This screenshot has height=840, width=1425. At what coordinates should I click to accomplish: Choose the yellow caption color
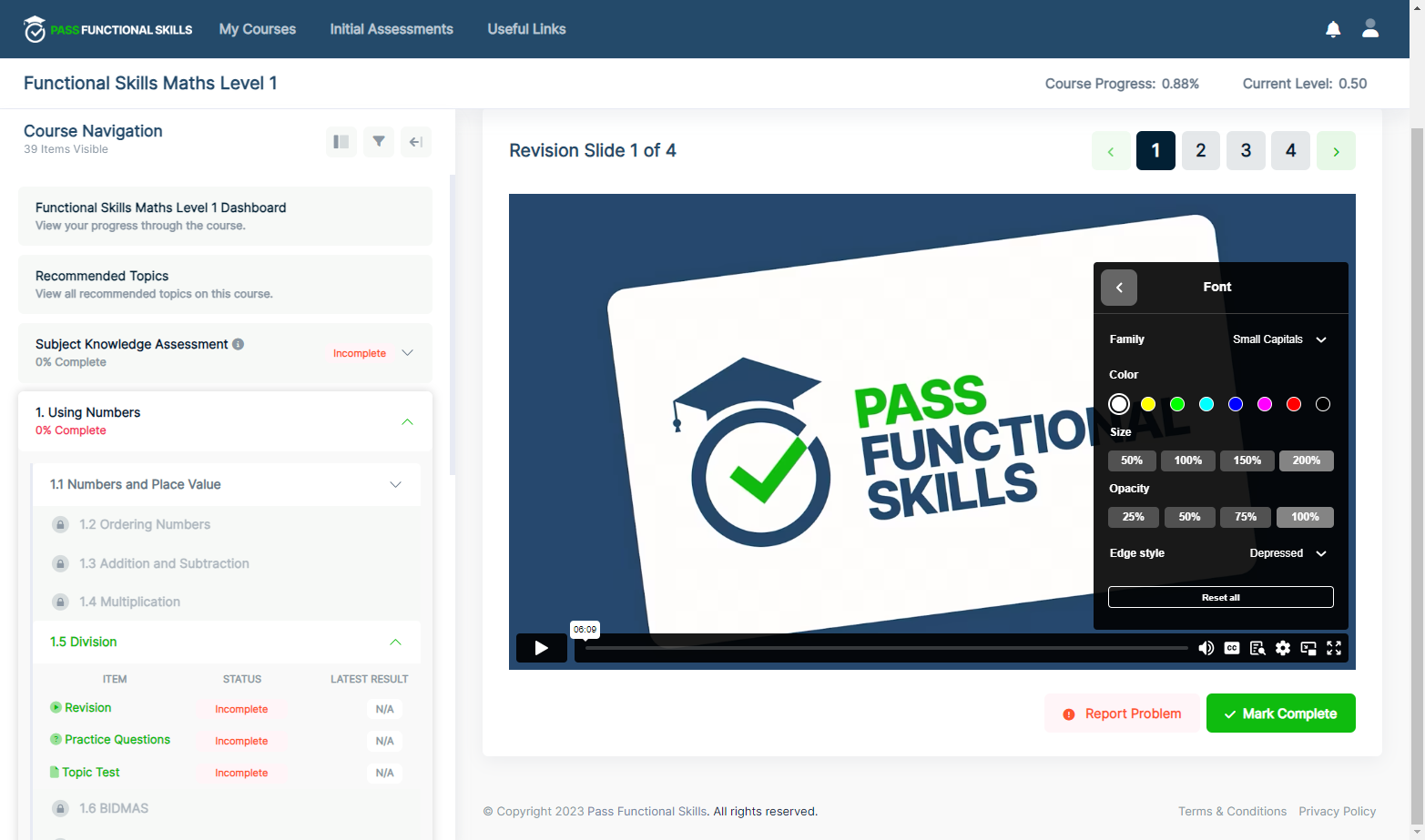[1148, 404]
